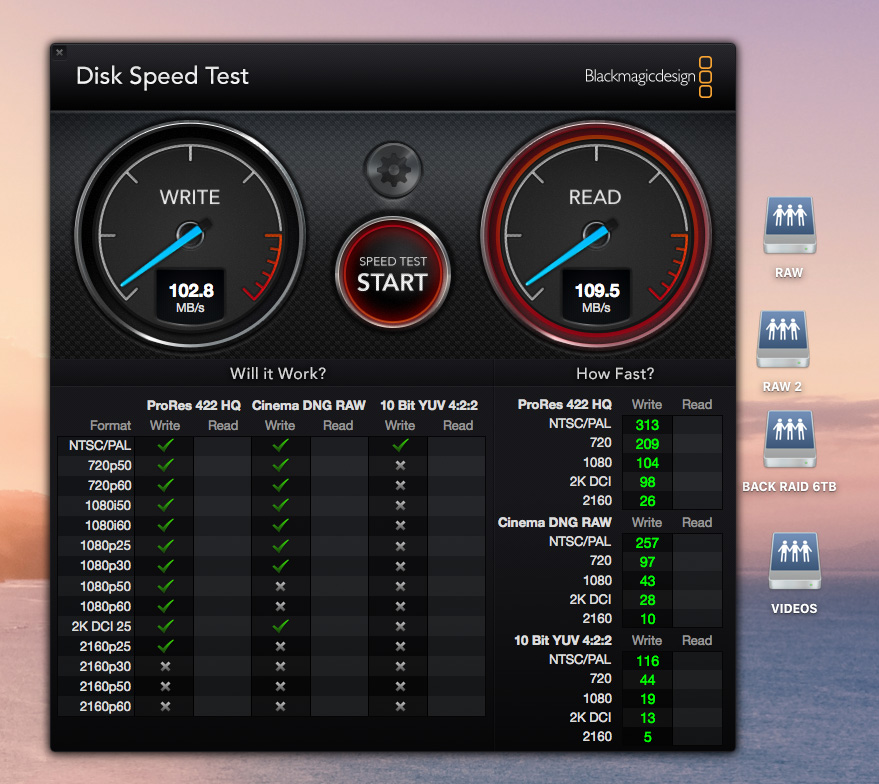Click the ProRes 422 HQ 2160p60 write cross
The width and height of the screenshot is (879, 784).
[x=165, y=707]
